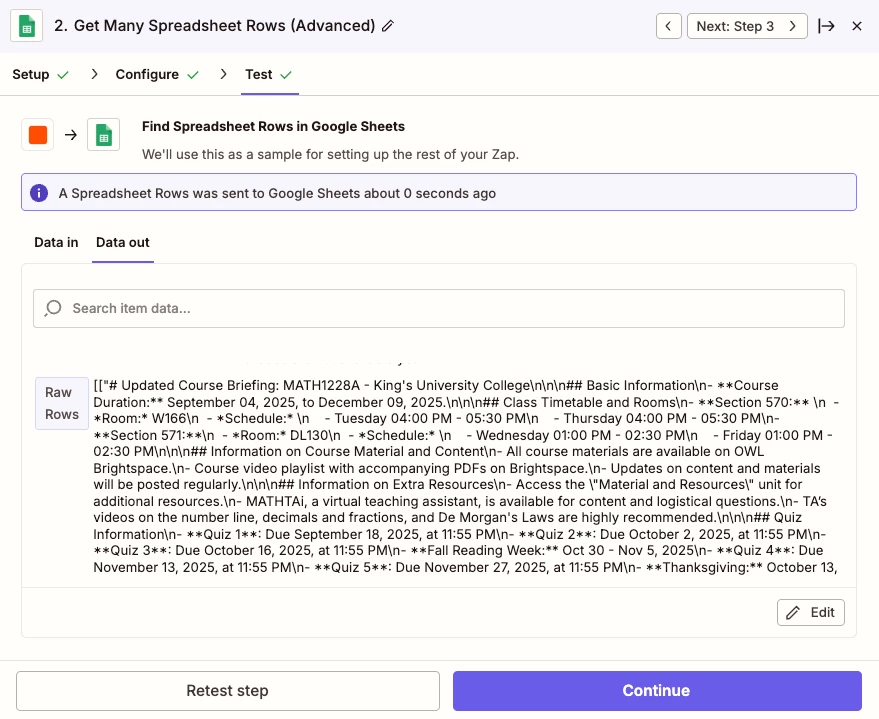This screenshot has height=719, width=879.
Task: Click the green Google Sheets action icon
Action: coord(103,135)
